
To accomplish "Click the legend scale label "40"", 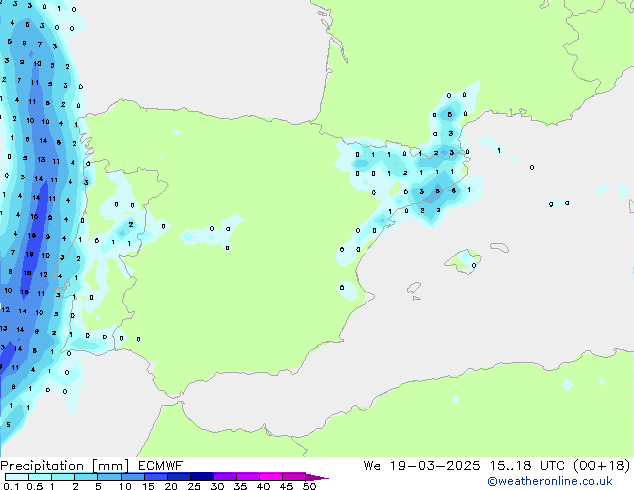I will point(263,486).
